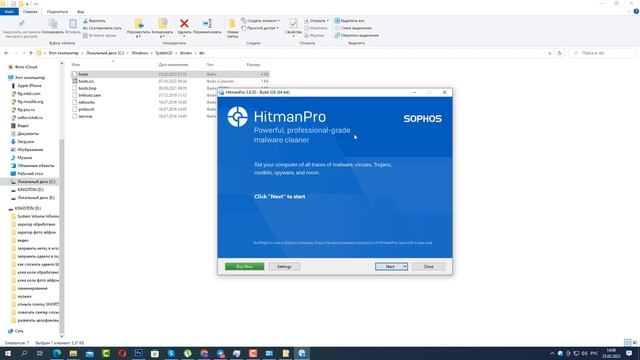Click the green Buy Now button
This screenshot has height=360, width=640.
(x=244, y=267)
